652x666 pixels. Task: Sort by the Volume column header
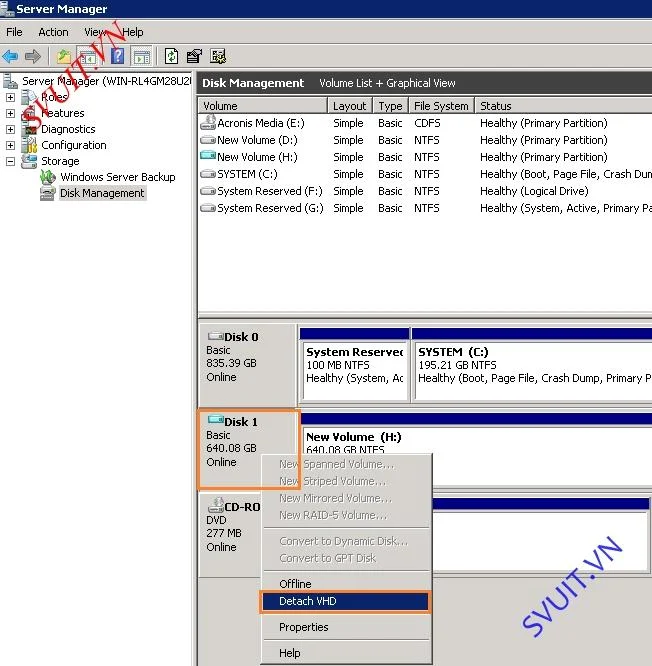point(262,106)
